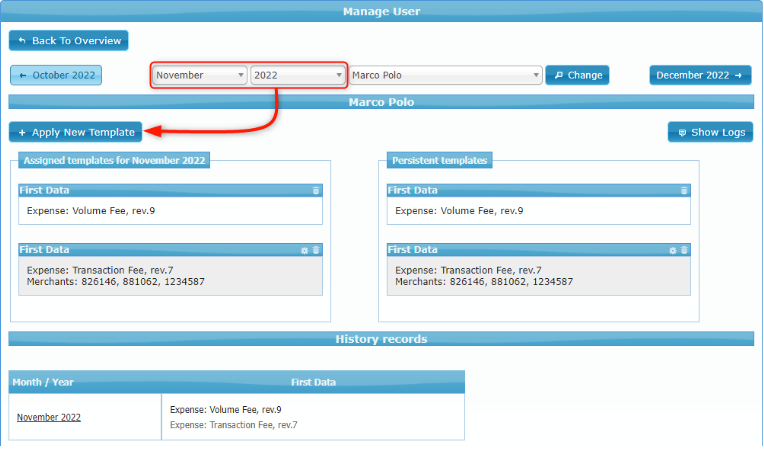Click Apply New Template button
The image size is (764, 452).
(76, 132)
